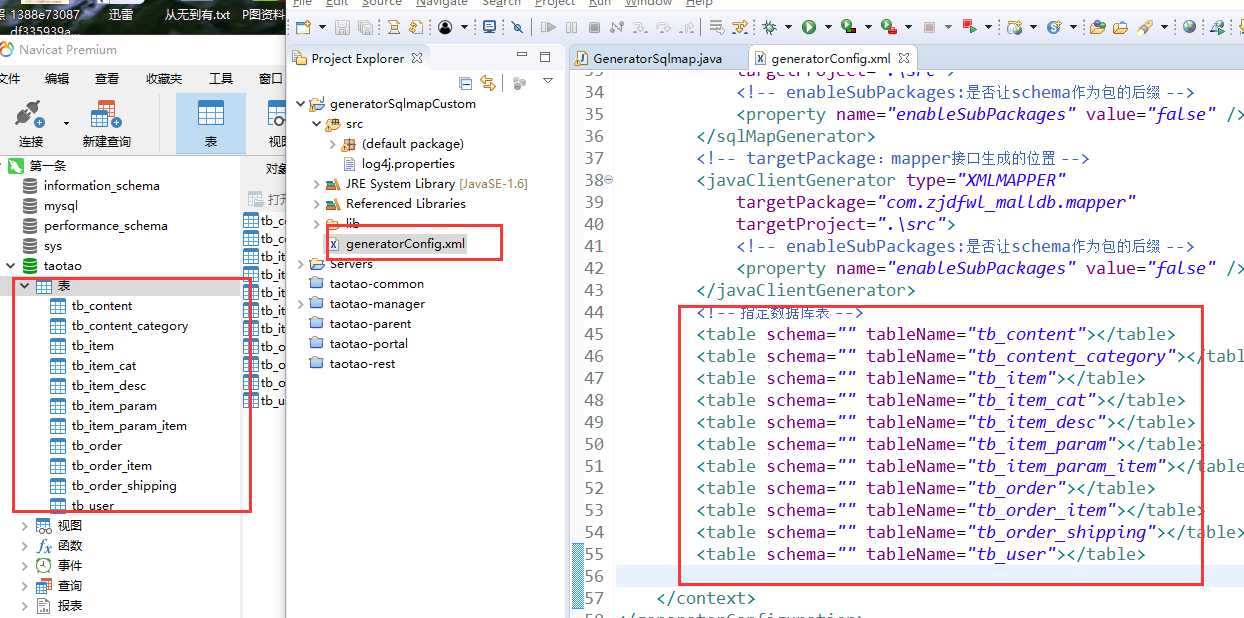
Task: Select tb_item_param_item in Navicat tree
Action: click(129, 426)
